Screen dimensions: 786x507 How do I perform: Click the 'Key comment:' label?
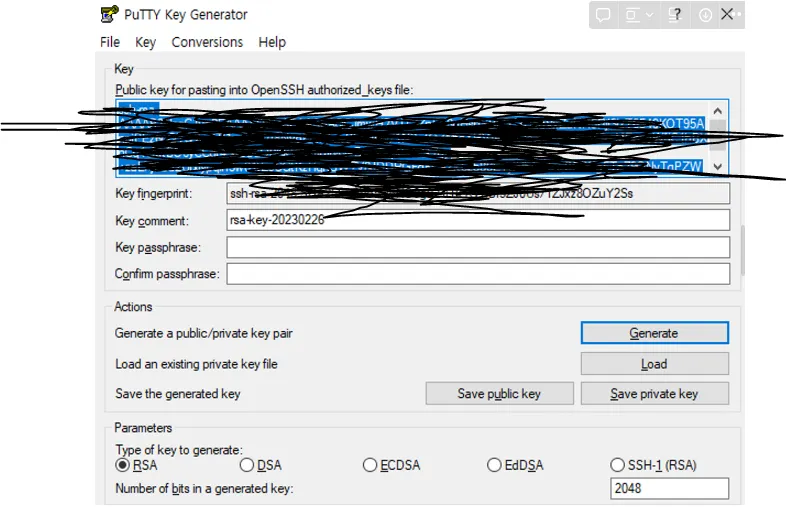click(152, 221)
